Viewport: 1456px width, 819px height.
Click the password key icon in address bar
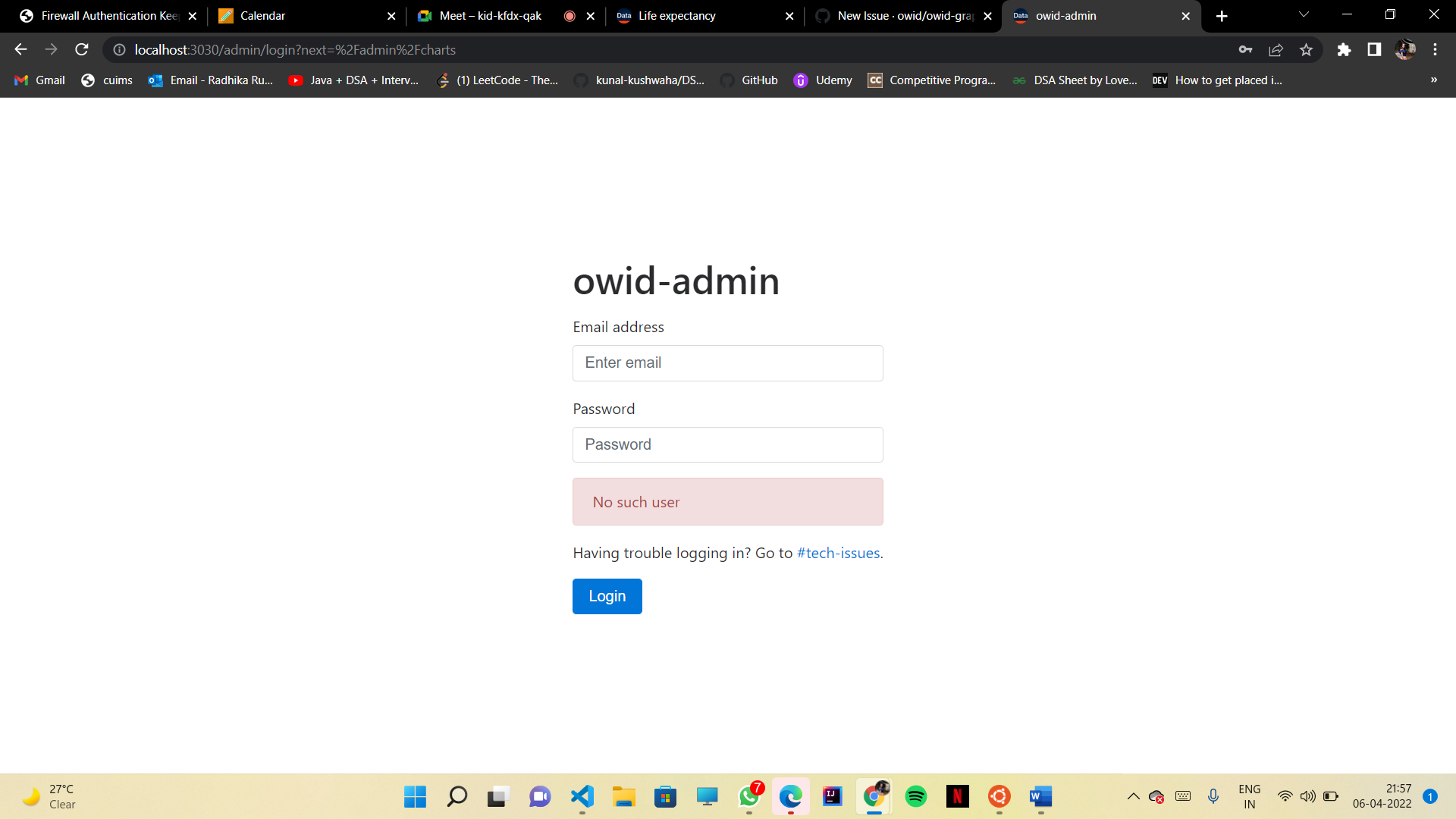(1246, 49)
